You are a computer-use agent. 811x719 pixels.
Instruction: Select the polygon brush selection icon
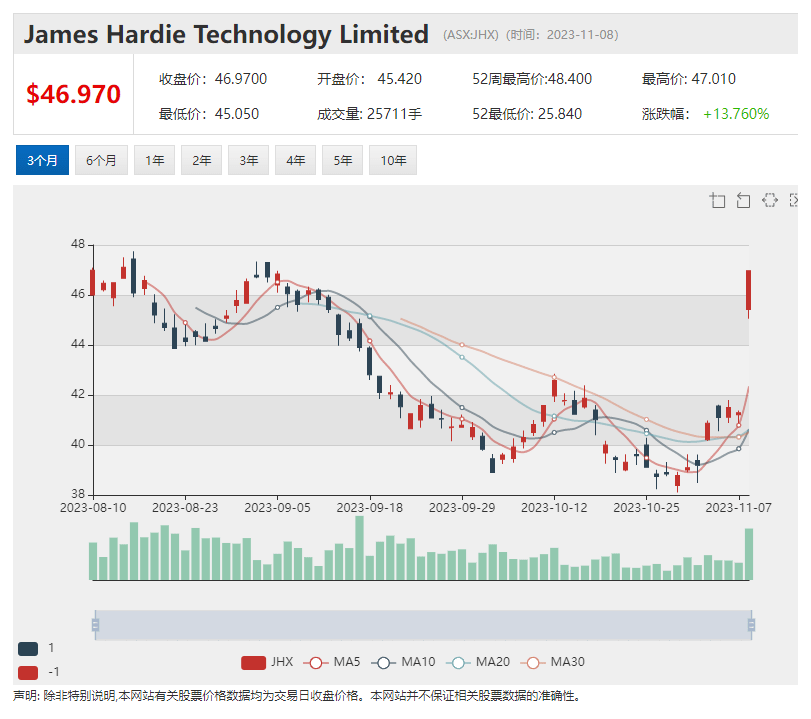tap(769, 200)
